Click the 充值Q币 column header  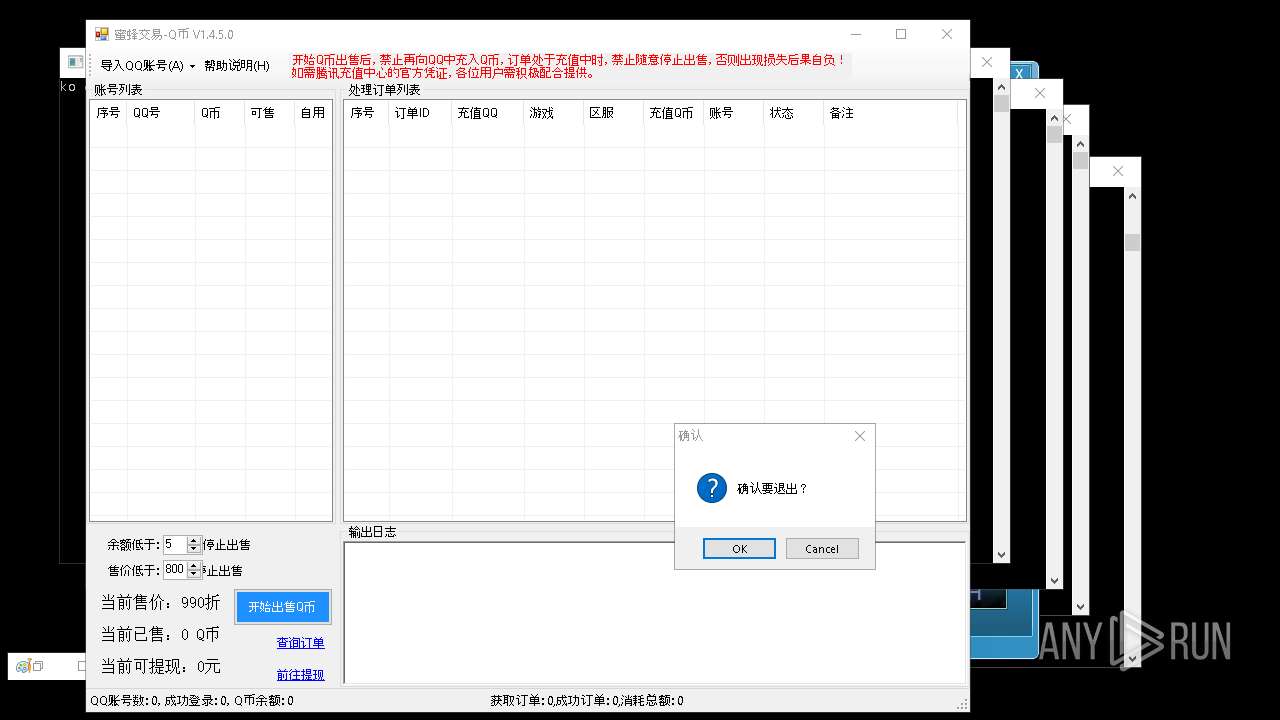pyautogui.click(x=674, y=113)
